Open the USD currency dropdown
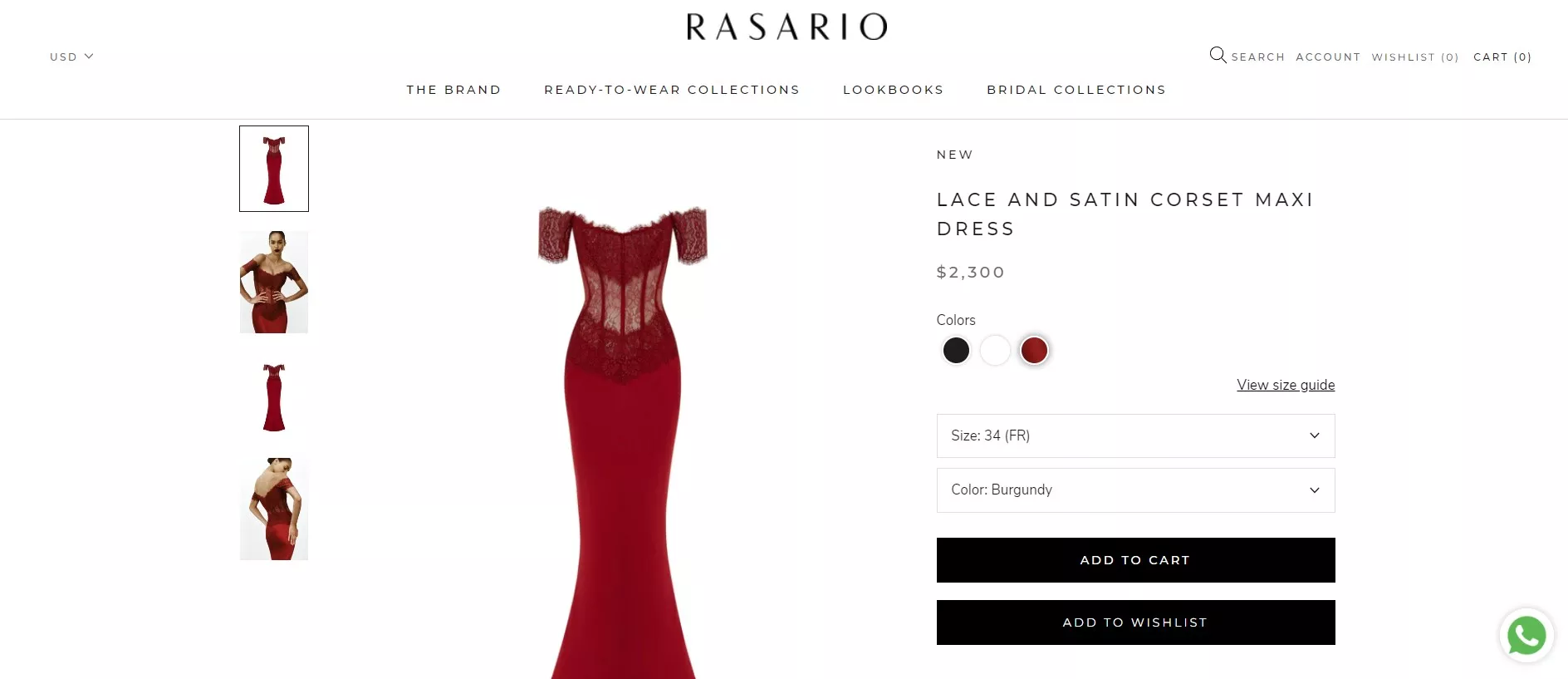Image resolution: width=1568 pixels, height=679 pixels. click(71, 57)
